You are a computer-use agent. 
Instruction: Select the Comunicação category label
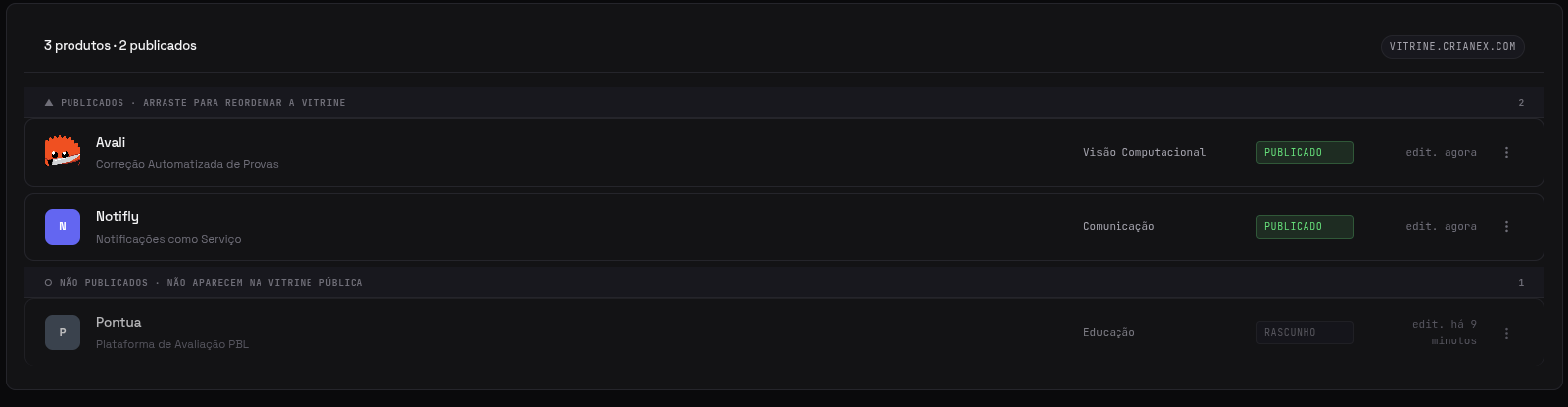click(1118, 227)
